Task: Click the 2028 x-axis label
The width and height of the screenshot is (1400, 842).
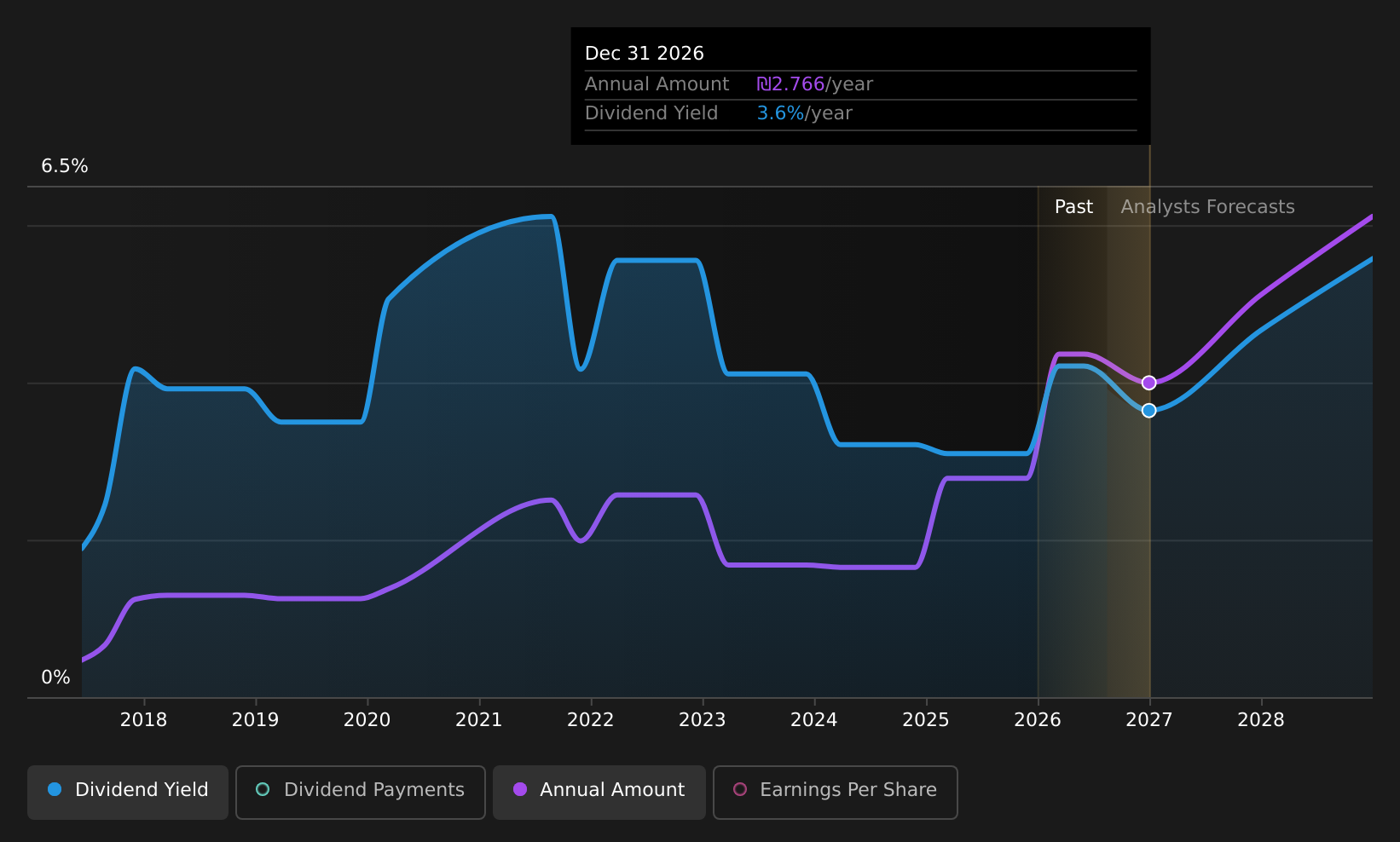Action: [x=1260, y=720]
